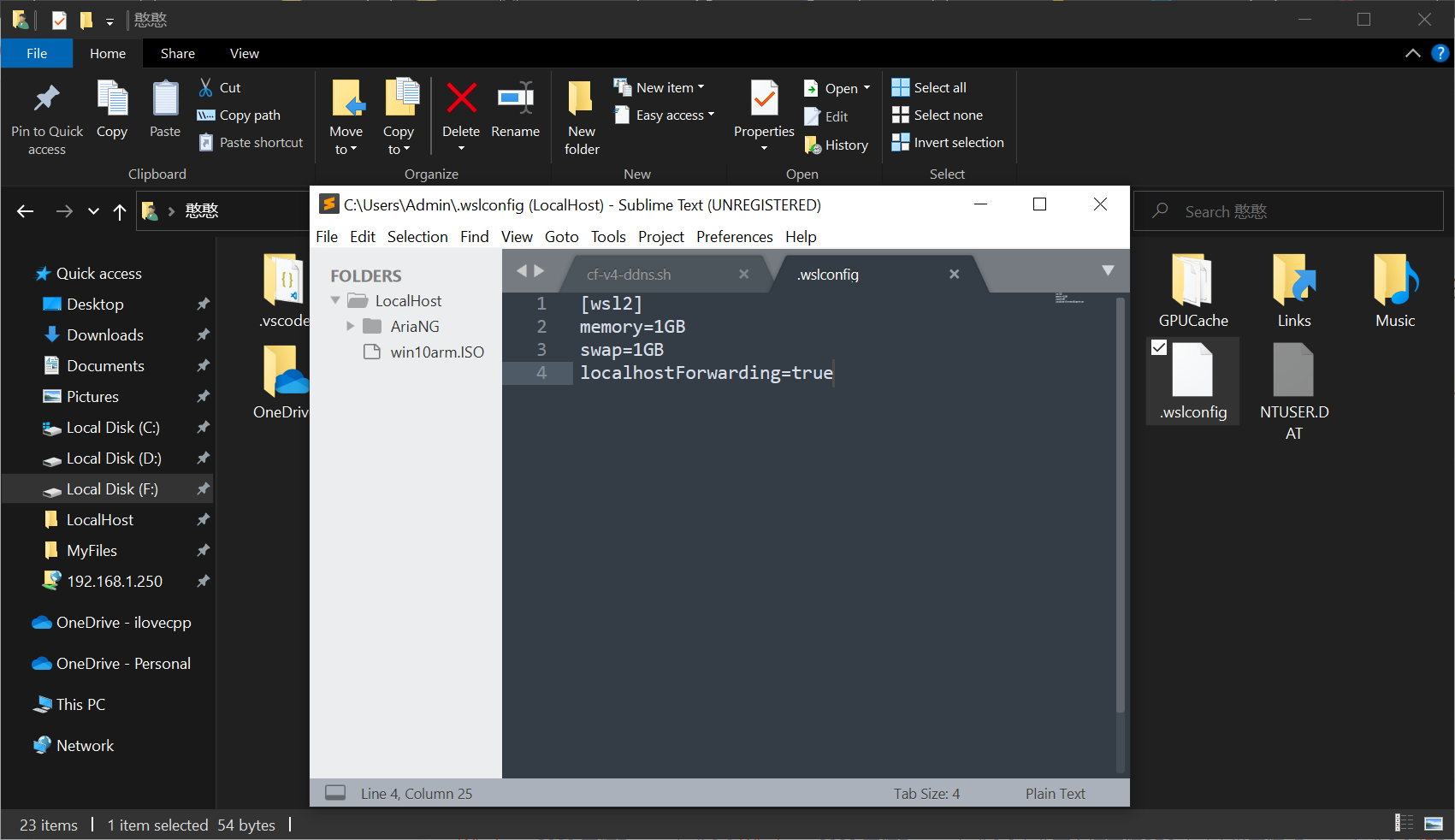Open the Preferences menu in Sublime
This screenshot has width=1455, height=840.
(734, 237)
